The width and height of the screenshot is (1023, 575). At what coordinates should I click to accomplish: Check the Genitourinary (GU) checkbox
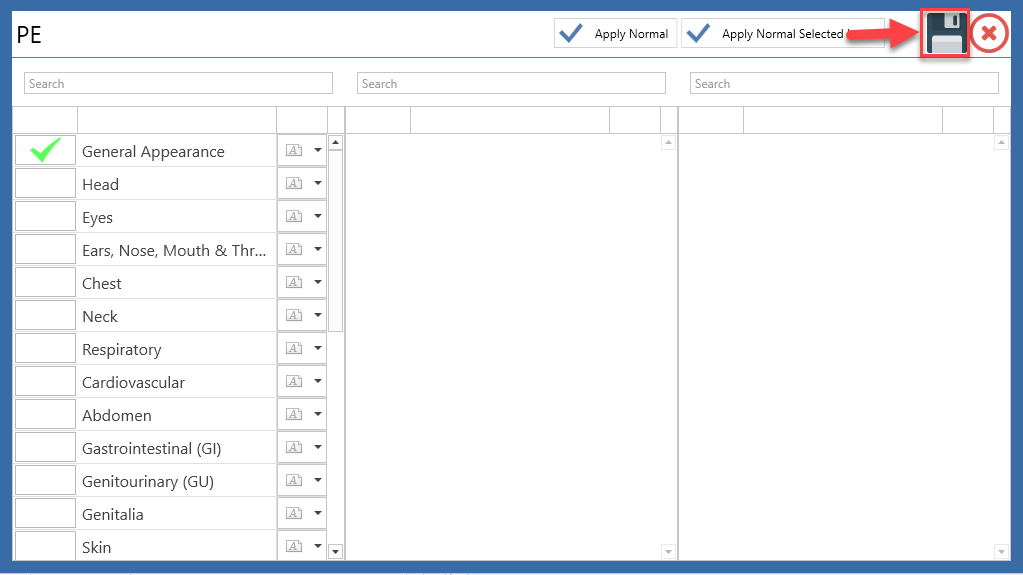coord(45,480)
